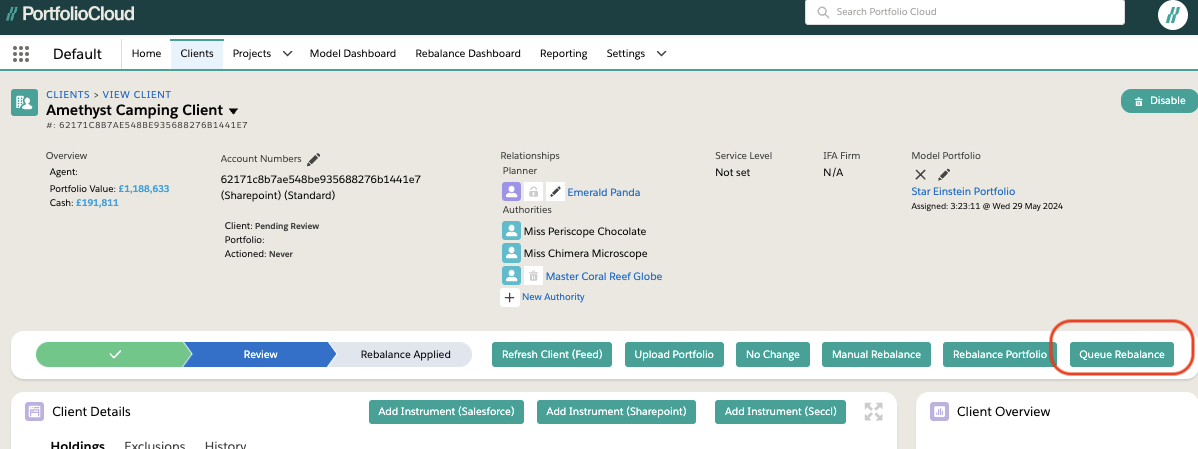Click the Cash £191,811 link
Screen dimensions: 1198x449
click(97, 203)
